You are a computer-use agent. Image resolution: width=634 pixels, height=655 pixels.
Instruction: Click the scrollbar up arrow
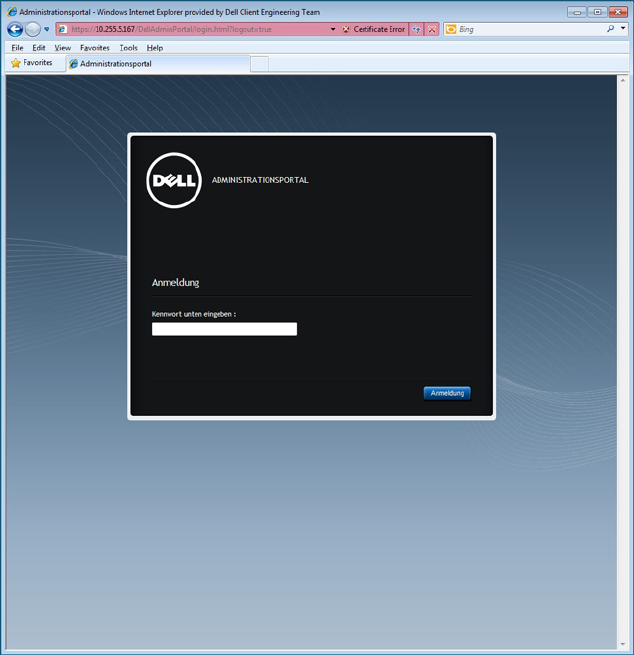[622, 80]
